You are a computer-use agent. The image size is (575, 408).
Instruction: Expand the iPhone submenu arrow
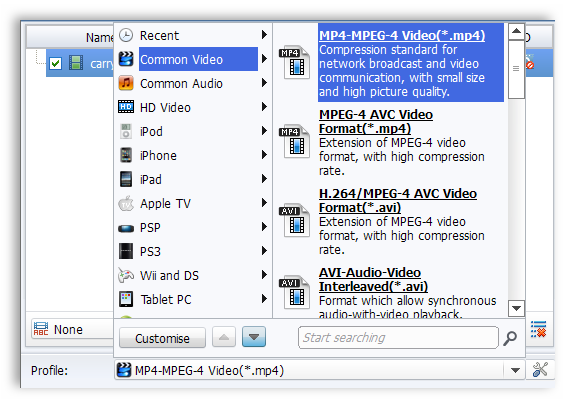264,155
